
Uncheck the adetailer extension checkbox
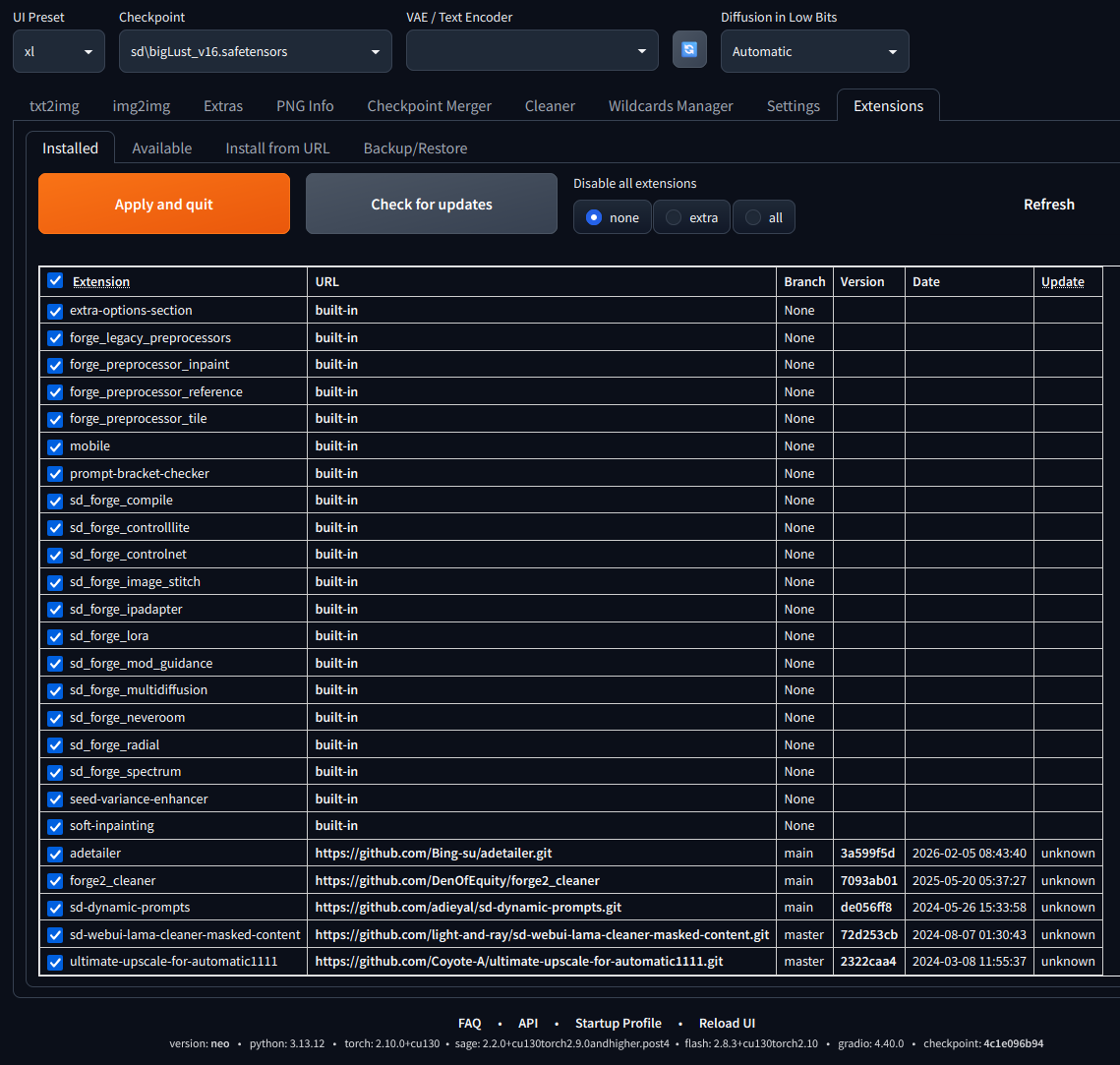[x=55, y=854]
